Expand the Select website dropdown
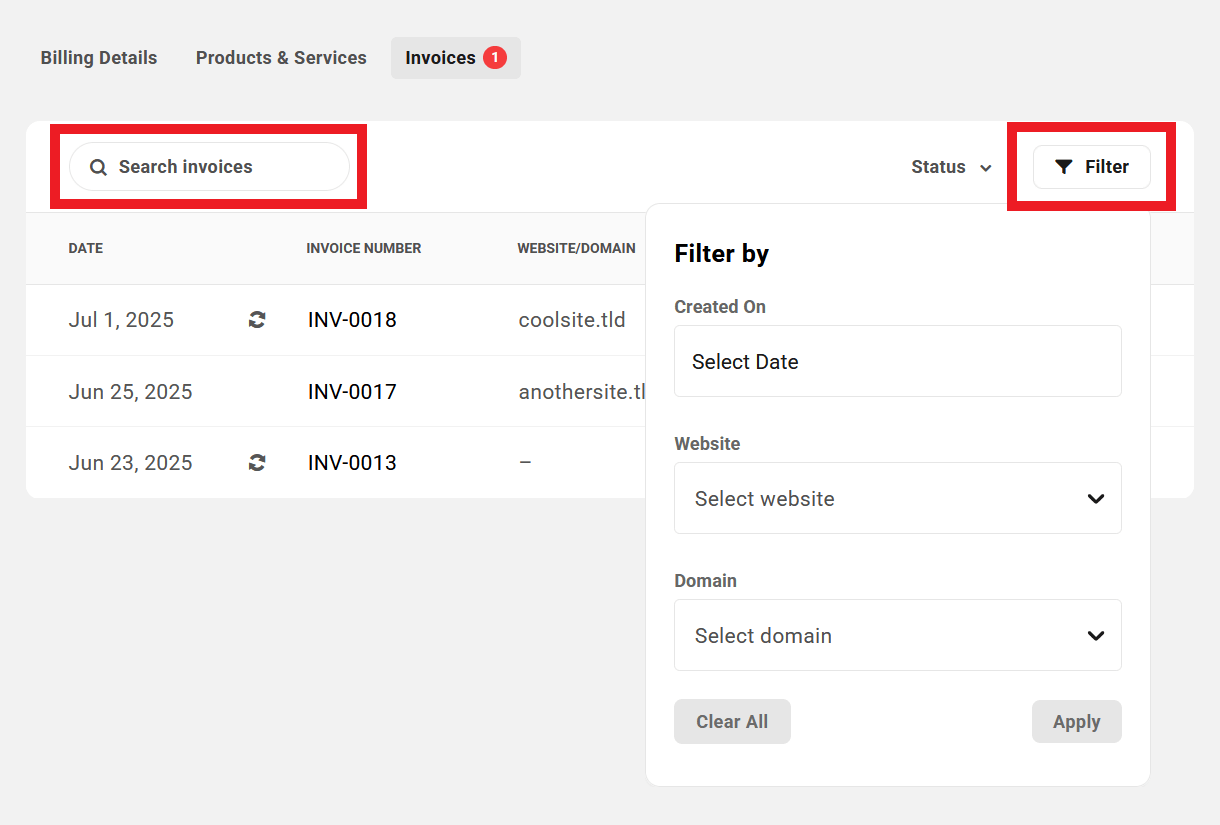 [x=897, y=498]
